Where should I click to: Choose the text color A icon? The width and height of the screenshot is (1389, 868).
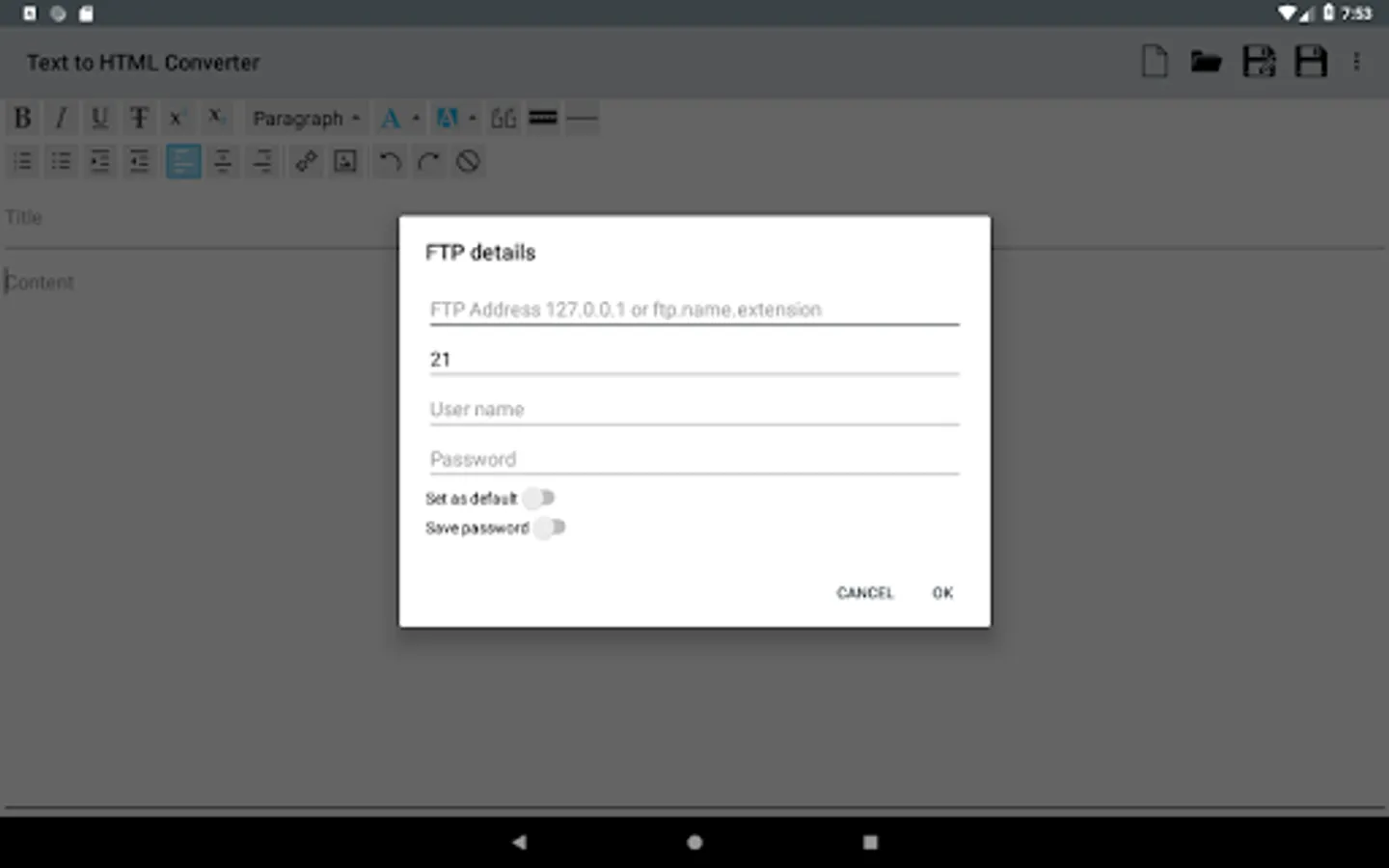tap(391, 119)
